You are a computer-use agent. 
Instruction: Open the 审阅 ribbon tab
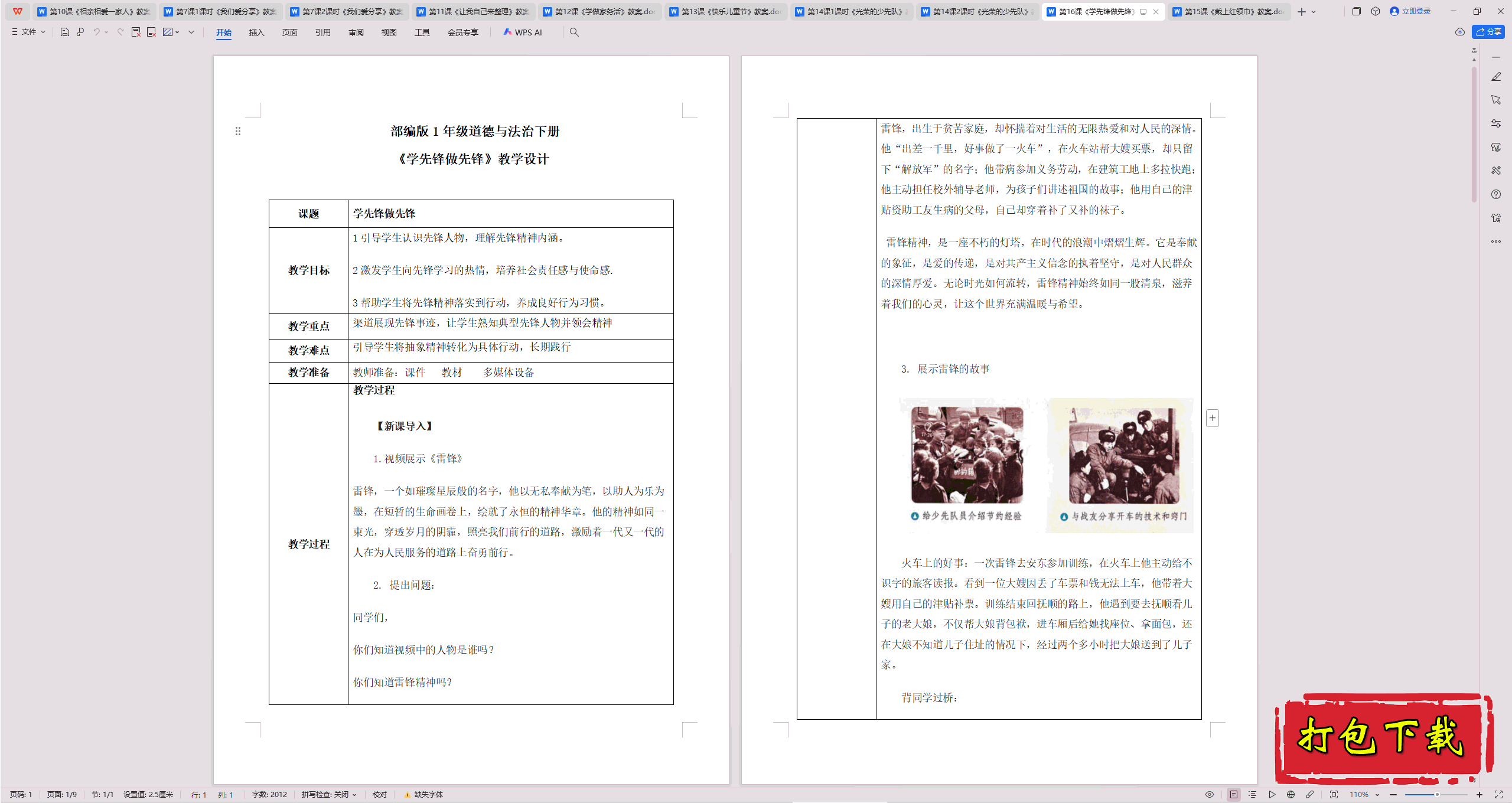[x=356, y=32]
